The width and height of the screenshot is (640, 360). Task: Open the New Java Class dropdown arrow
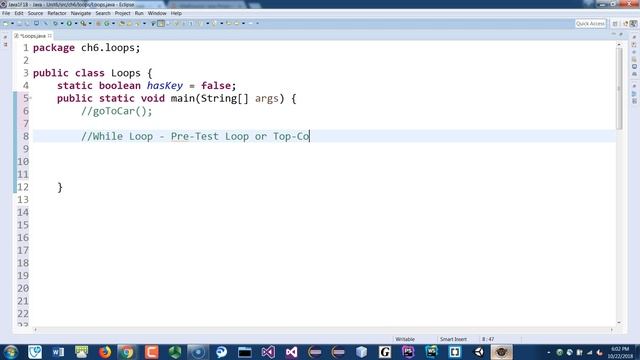coord(113,23)
